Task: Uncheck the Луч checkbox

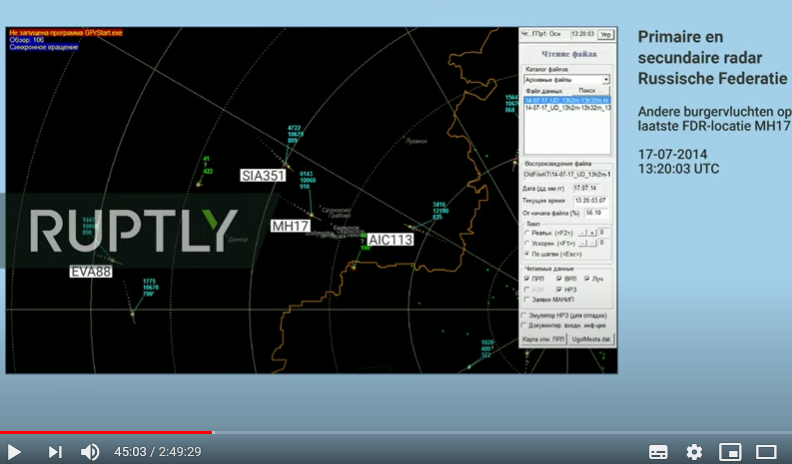Action: (587, 279)
